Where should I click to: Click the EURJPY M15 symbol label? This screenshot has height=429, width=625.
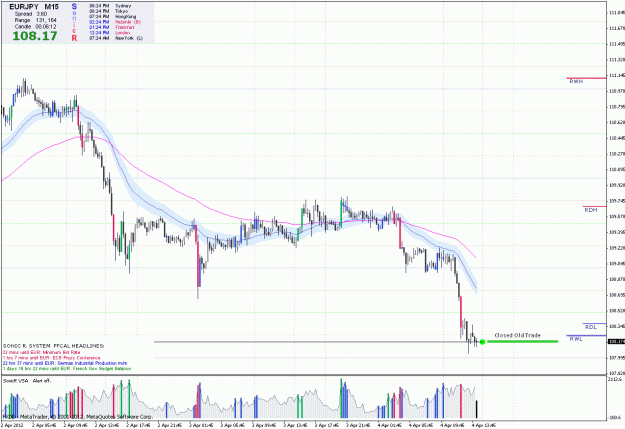(x=34, y=7)
